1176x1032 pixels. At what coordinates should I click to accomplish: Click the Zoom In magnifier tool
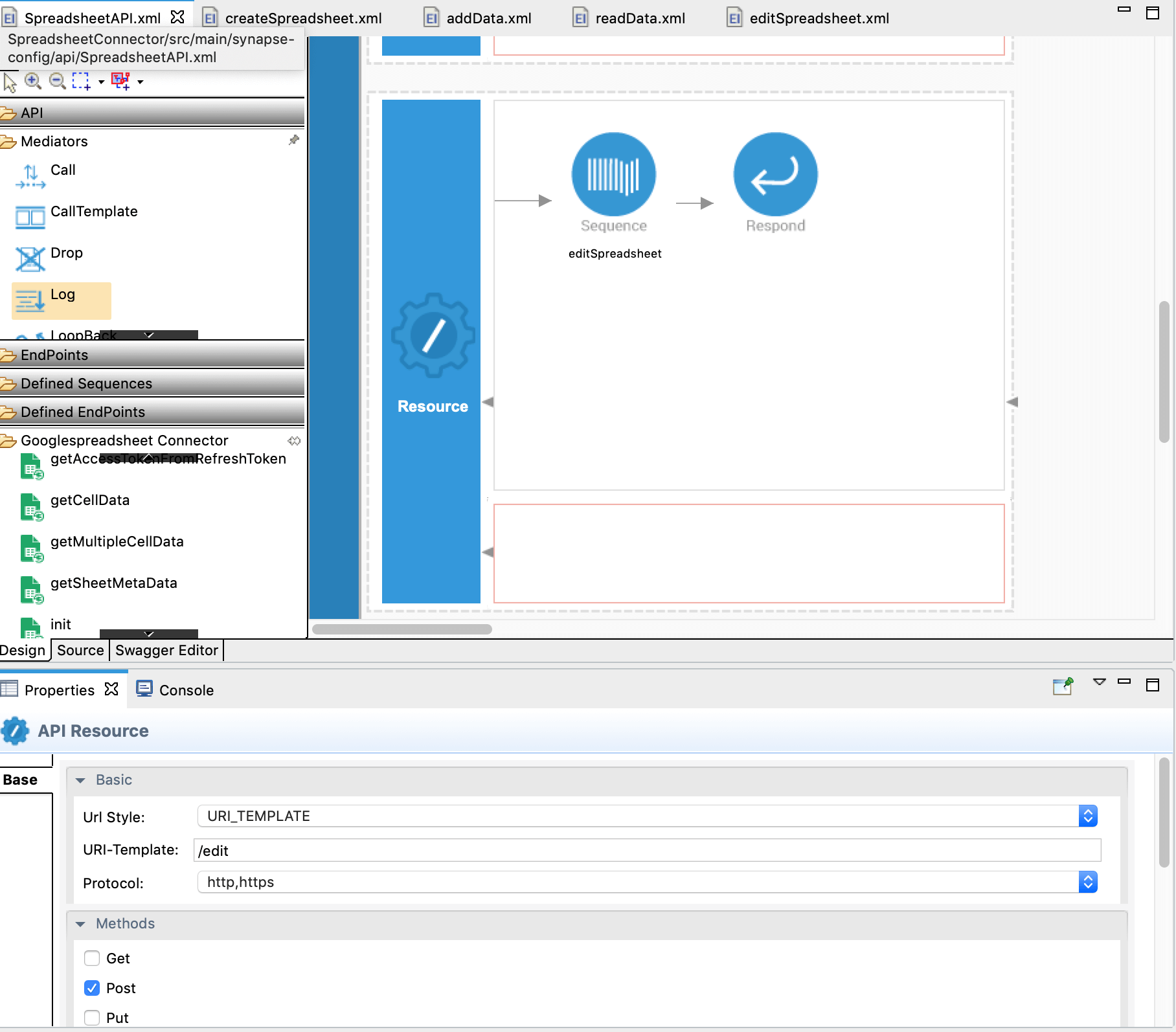tap(33, 81)
